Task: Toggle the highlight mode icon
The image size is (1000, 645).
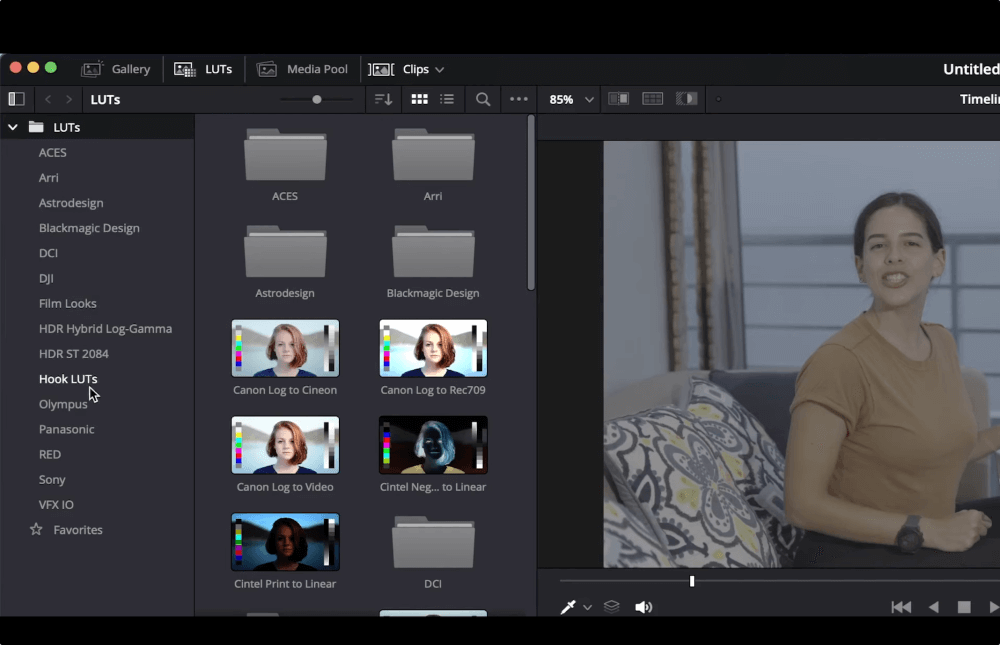Action: (686, 99)
